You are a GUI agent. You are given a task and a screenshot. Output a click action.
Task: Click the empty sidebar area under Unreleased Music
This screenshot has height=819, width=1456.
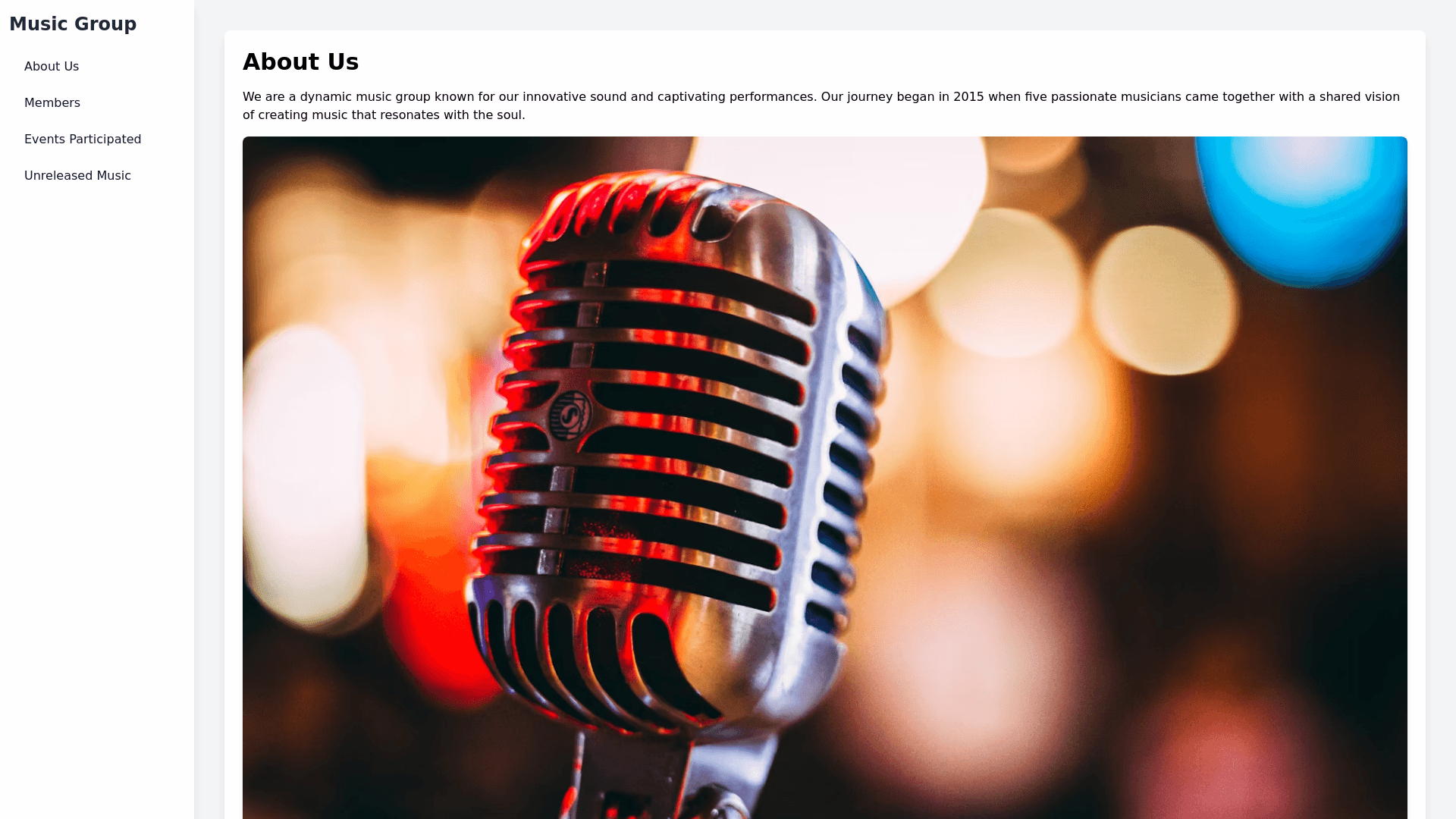pyautogui.click(x=97, y=500)
